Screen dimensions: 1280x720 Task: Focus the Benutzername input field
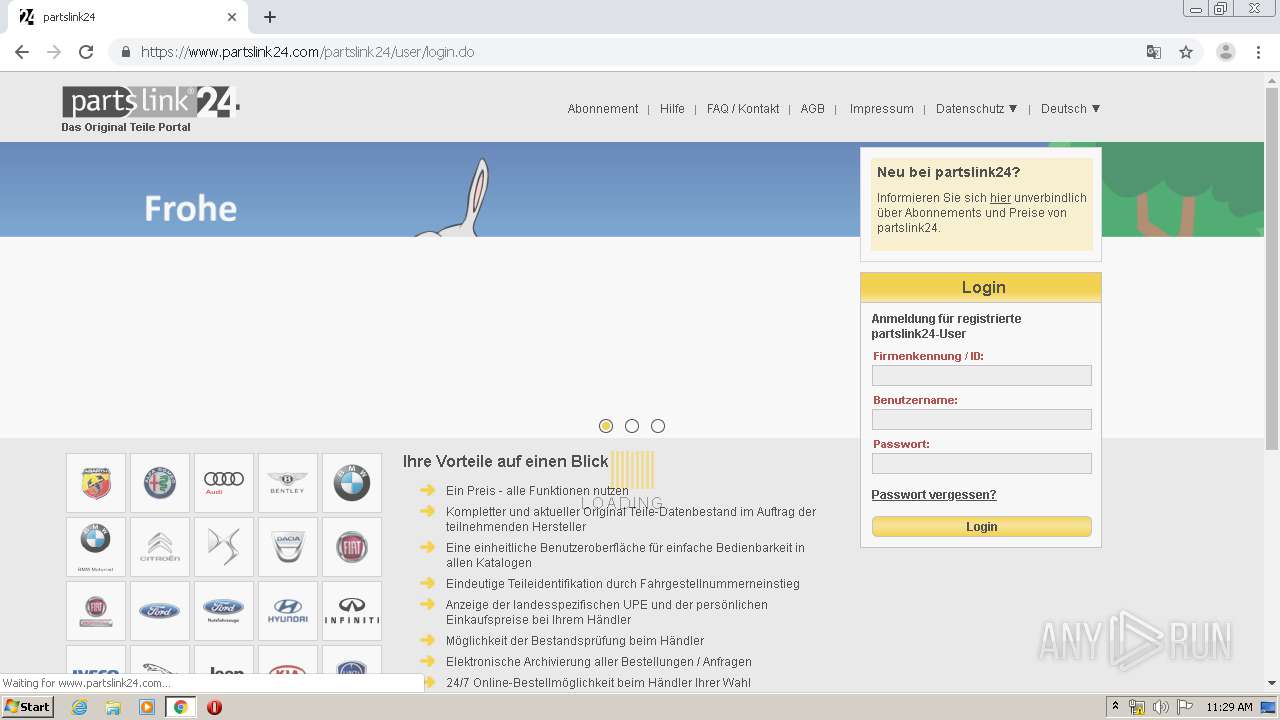tap(981, 420)
